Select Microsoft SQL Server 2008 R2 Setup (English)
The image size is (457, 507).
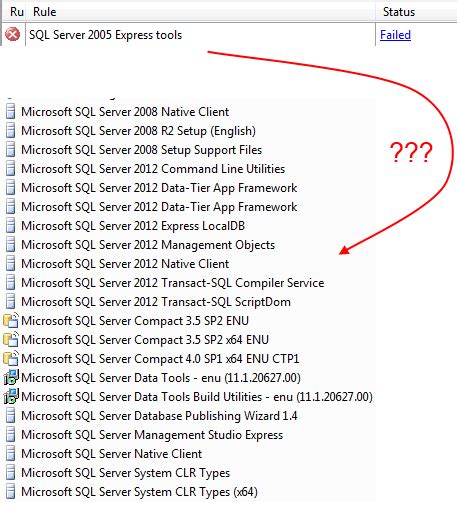[x=138, y=130]
